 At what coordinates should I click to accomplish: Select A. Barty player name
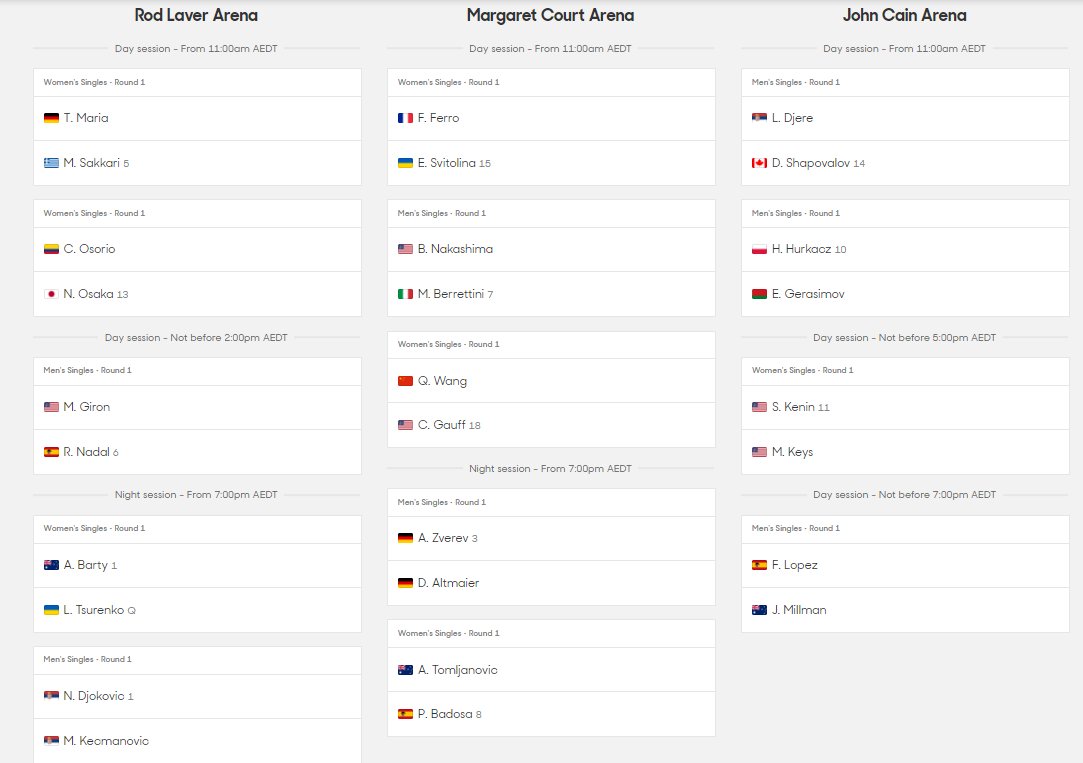point(86,566)
